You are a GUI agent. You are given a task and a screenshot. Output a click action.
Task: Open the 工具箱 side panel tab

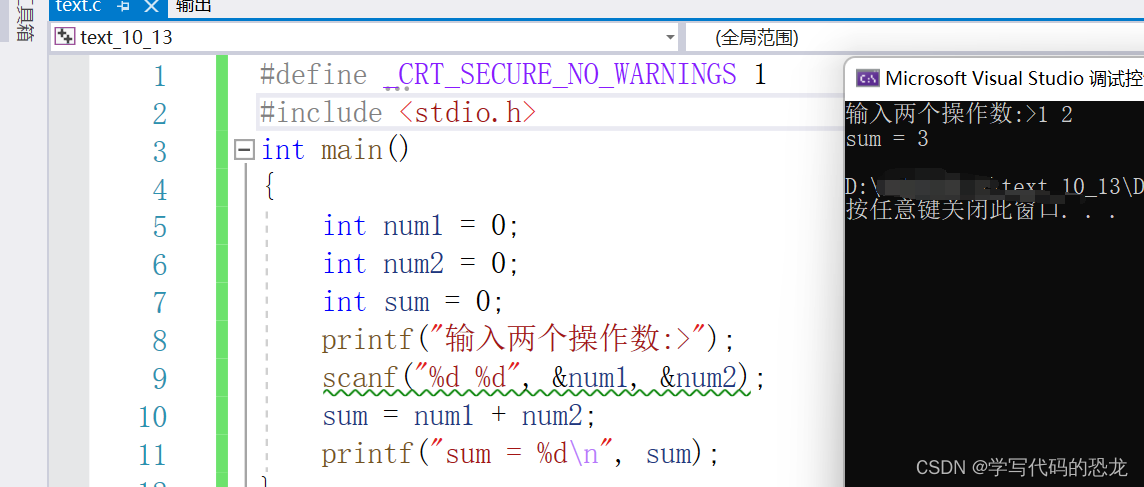tap(25, 20)
